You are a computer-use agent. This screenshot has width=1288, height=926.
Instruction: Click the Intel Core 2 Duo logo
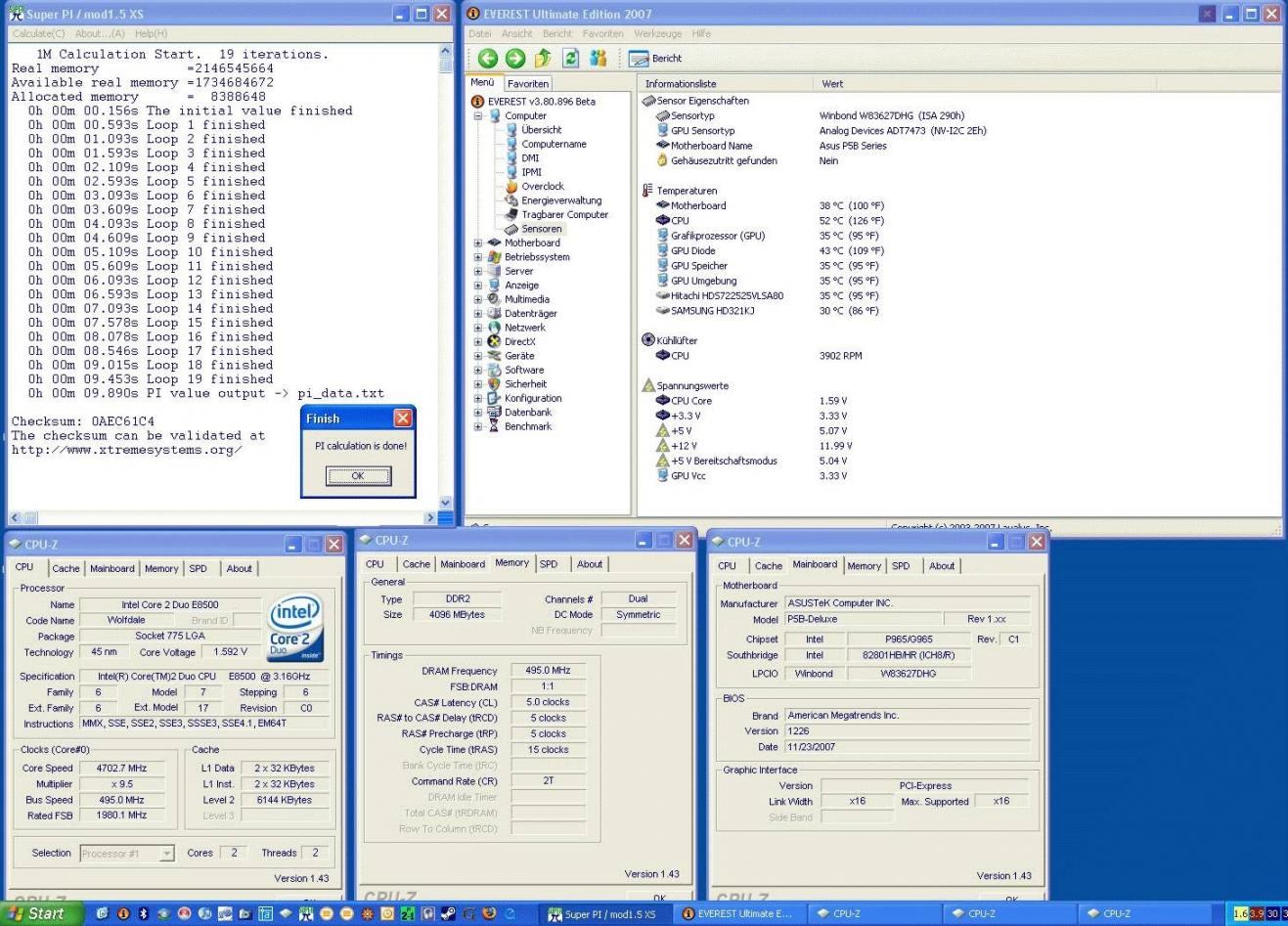click(x=294, y=627)
